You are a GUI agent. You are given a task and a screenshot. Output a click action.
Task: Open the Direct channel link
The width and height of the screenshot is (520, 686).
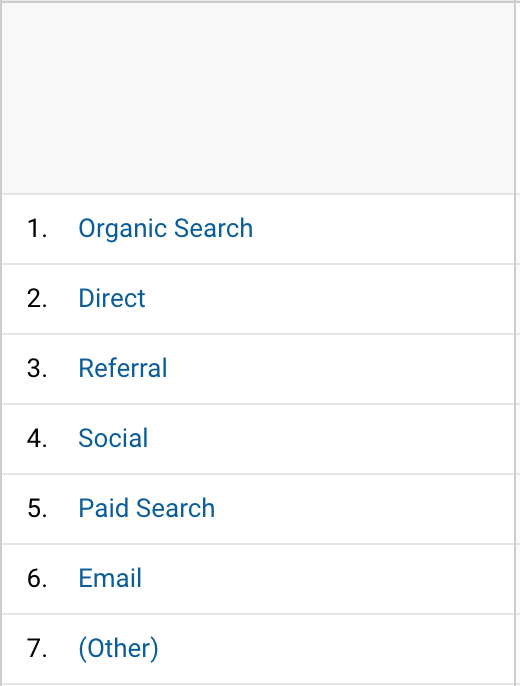click(x=112, y=299)
